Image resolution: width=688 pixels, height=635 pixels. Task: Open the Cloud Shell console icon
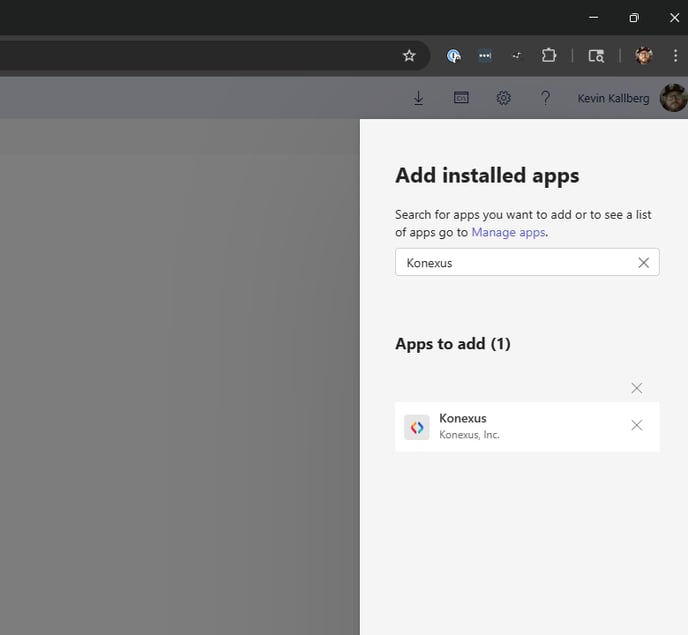tap(461, 97)
